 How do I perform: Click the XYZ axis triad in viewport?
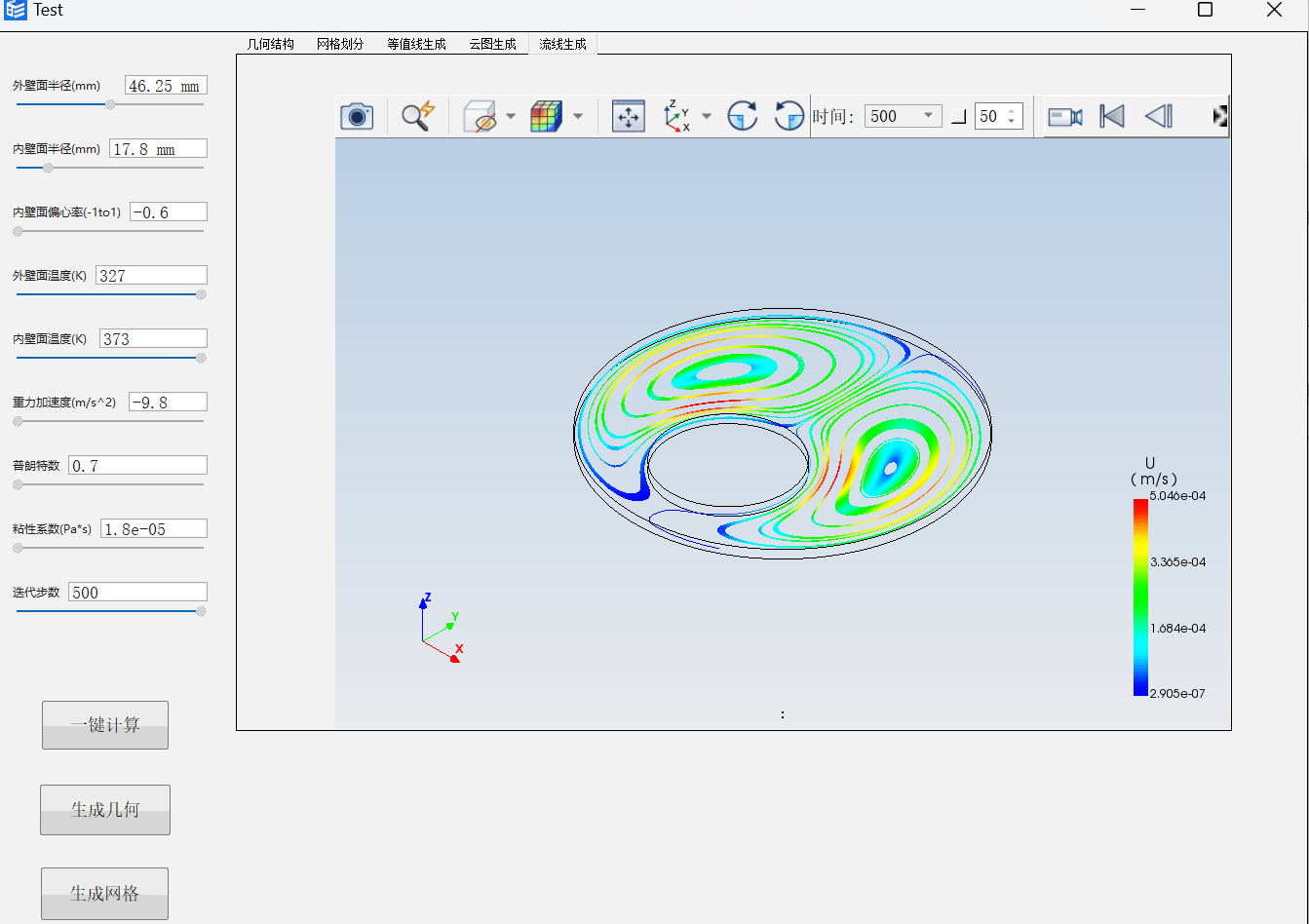[442, 628]
